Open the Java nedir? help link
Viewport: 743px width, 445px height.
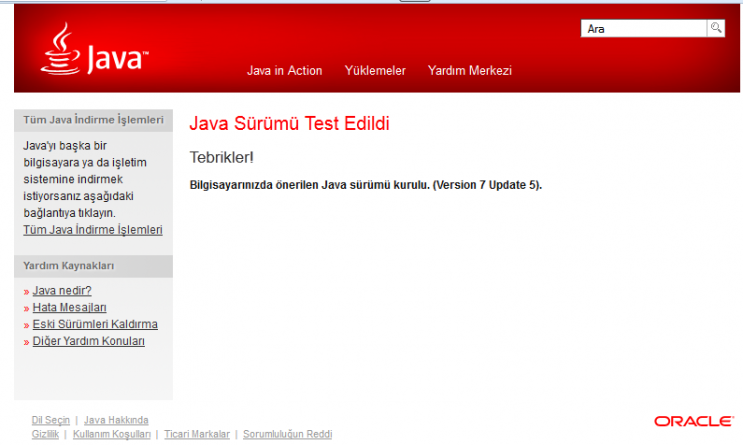pos(62,291)
